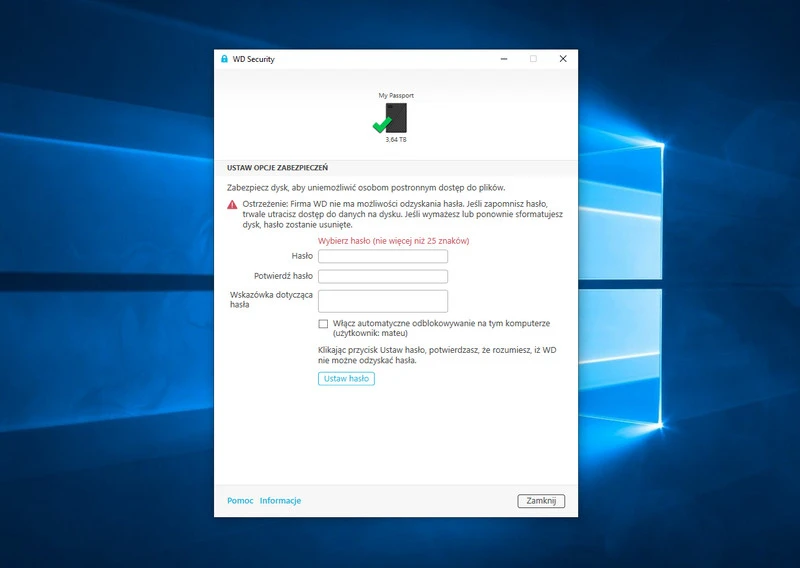
Task: Click the 'Włącz automatyczne odblokowywanie' checkbox label
Action: 441,324
